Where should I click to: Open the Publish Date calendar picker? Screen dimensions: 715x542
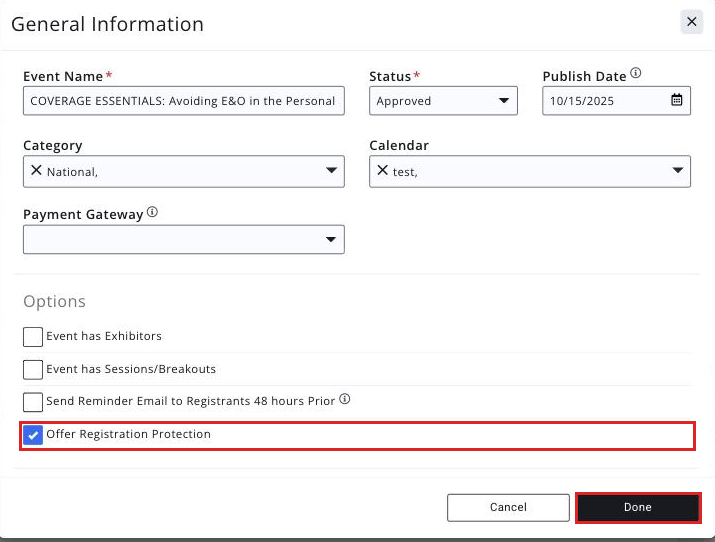(676, 100)
